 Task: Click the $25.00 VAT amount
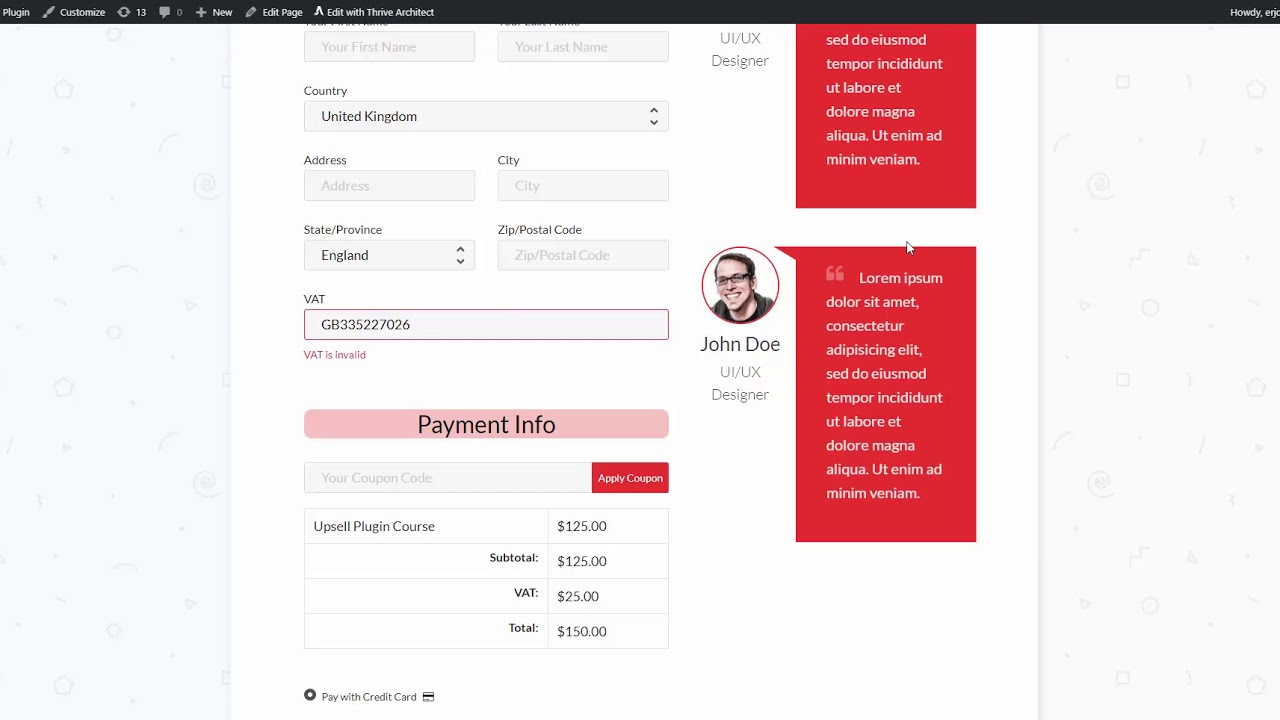(x=578, y=596)
